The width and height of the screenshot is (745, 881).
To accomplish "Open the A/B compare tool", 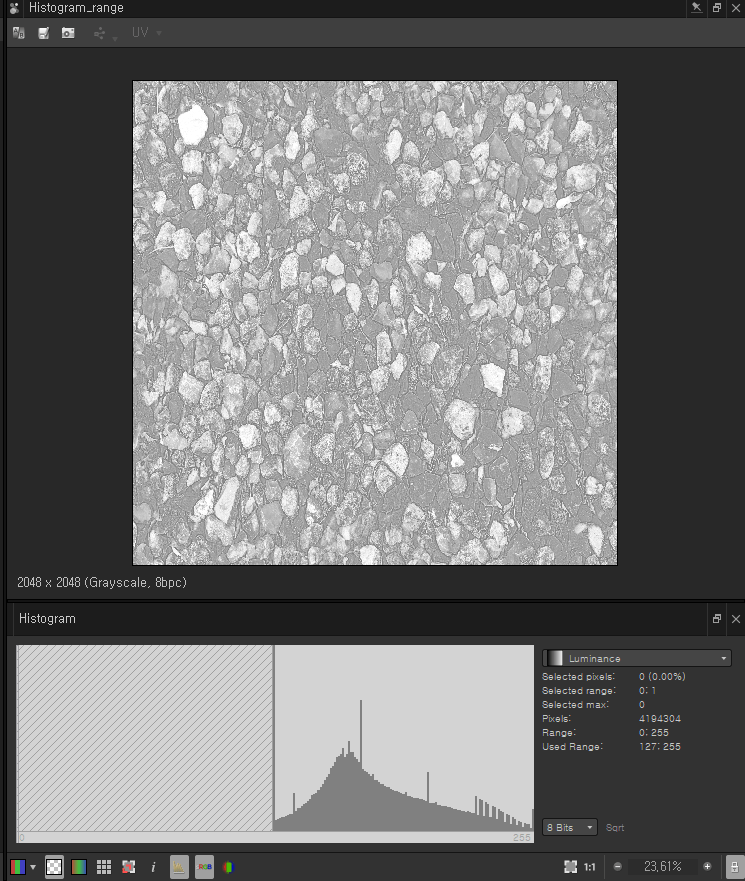I will click(x=19, y=33).
